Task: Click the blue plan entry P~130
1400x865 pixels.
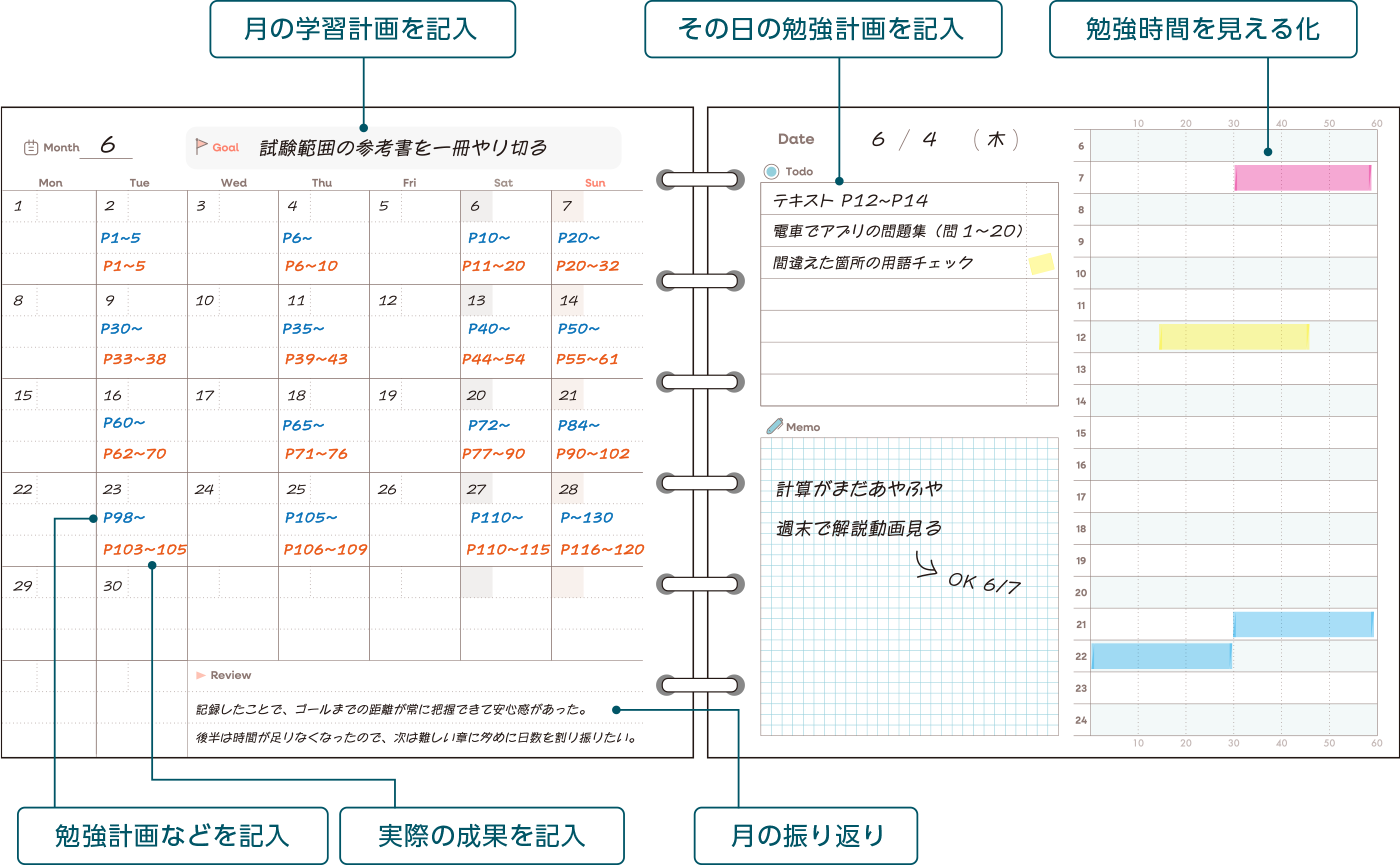Action: pos(587,517)
